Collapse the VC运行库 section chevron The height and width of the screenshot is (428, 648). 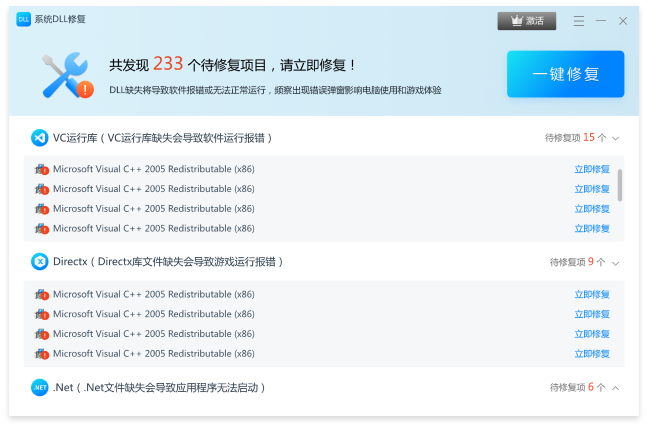(616, 138)
